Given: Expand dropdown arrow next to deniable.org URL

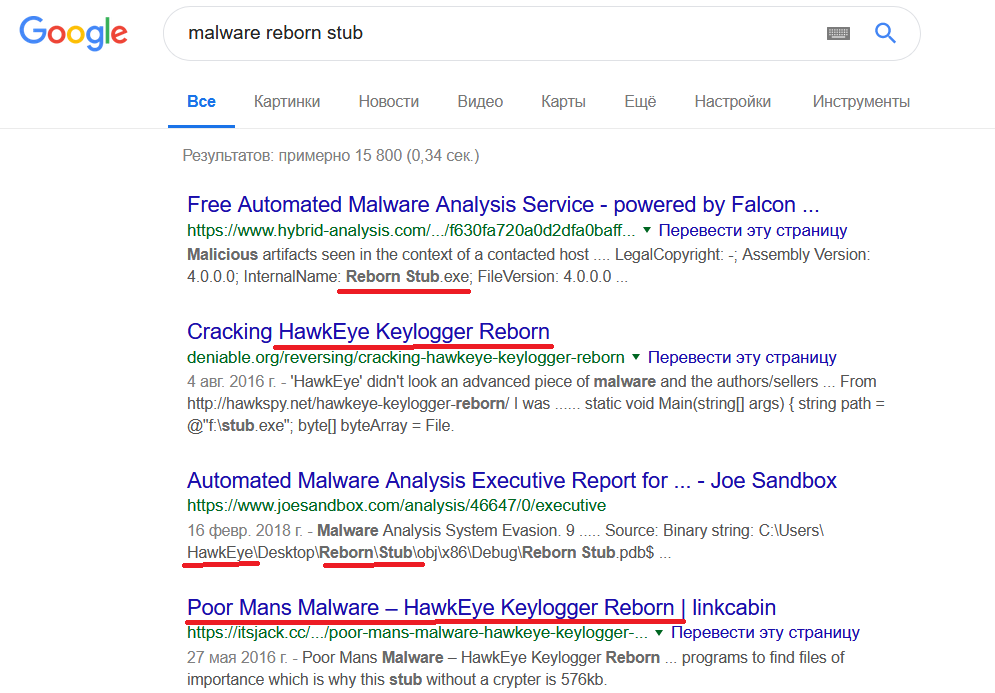Looking at the screenshot, I should (636, 357).
